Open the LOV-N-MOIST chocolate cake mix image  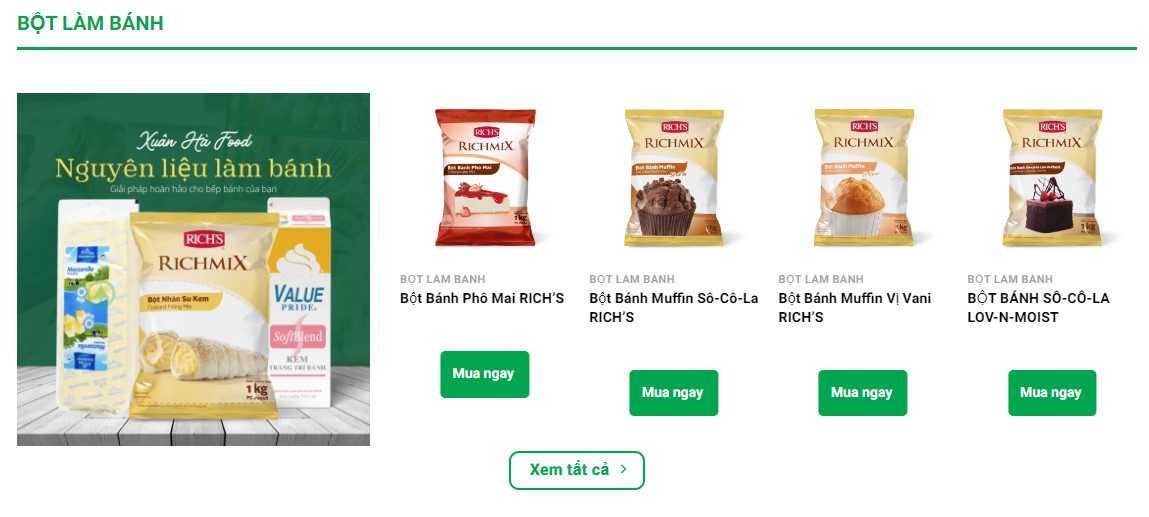(x=1052, y=177)
